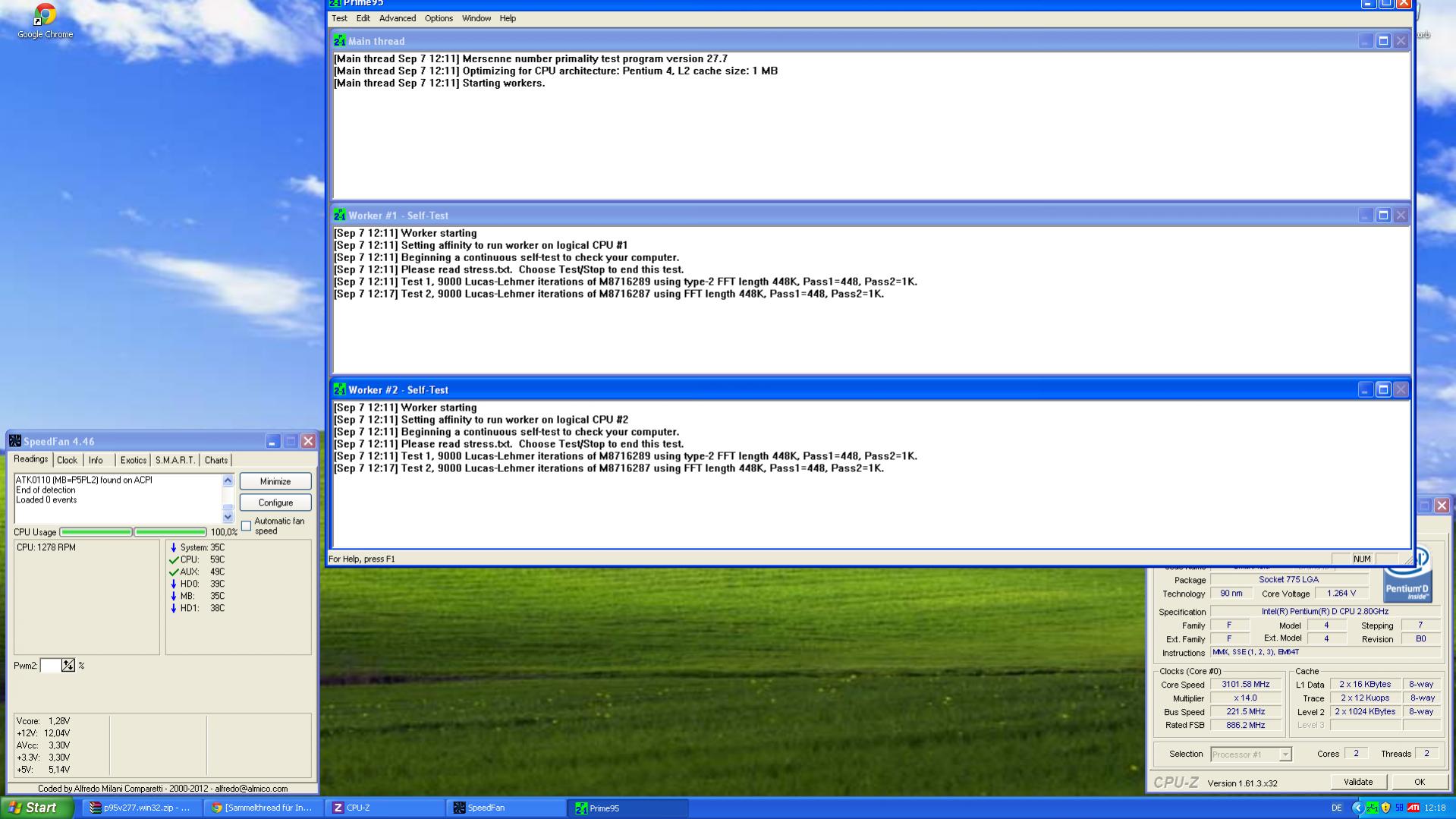Open the Processor #1 selection dropdown
The height and width of the screenshot is (819, 1456).
tap(1285, 754)
